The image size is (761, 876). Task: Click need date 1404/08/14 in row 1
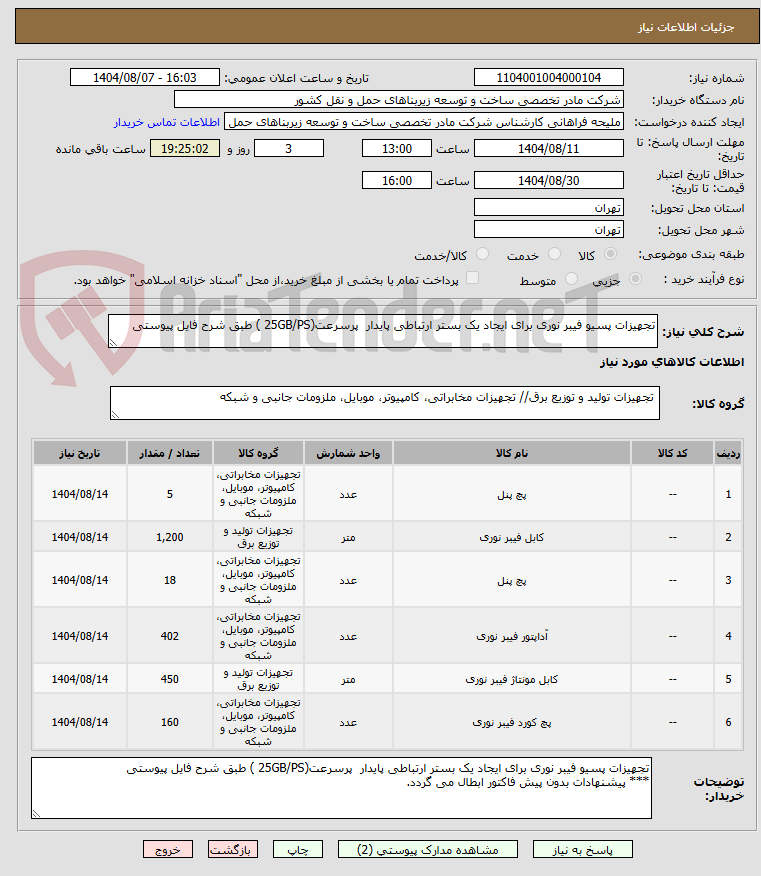[x=80, y=494]
